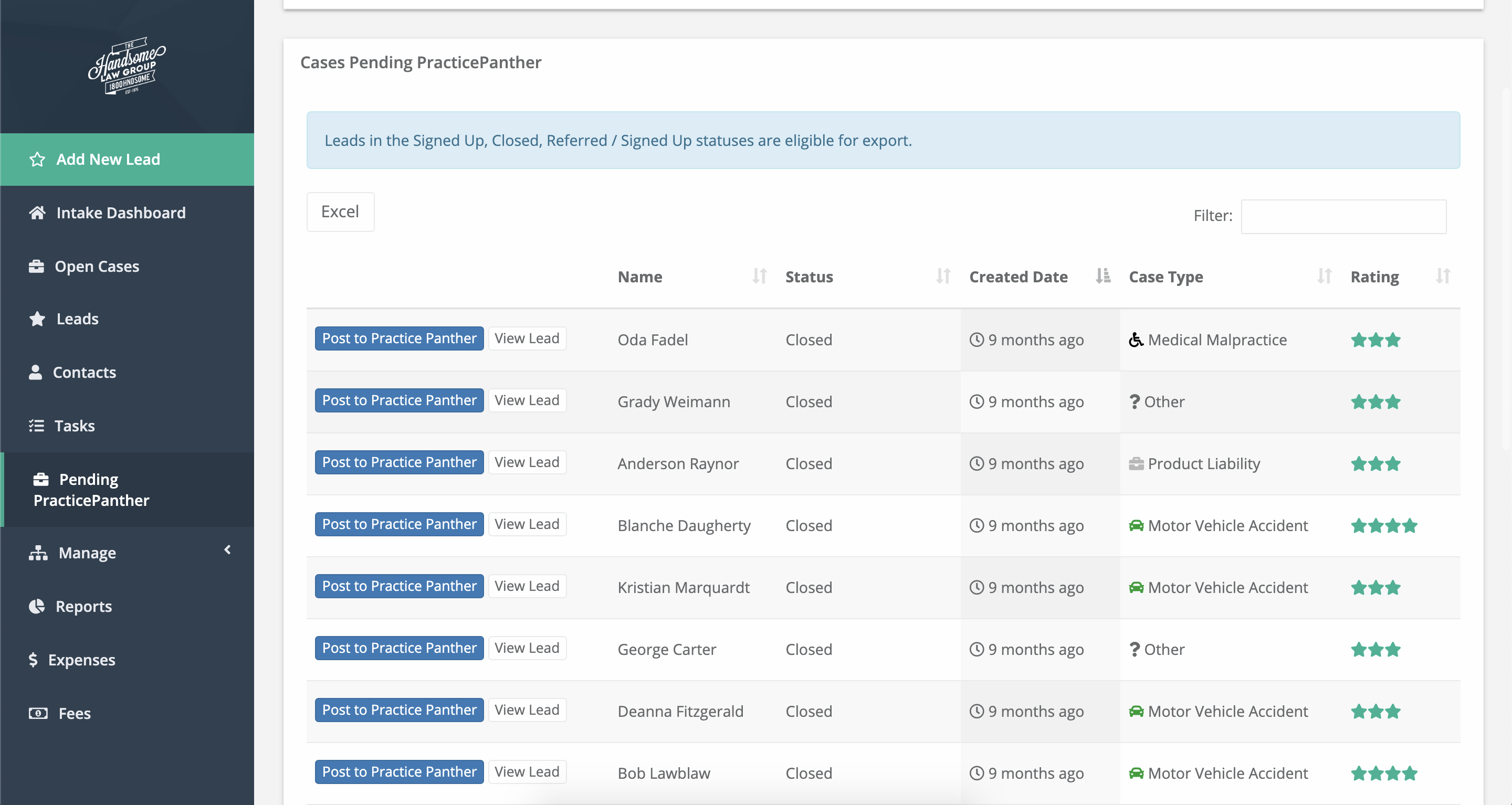View Lead for George Carter

[x=527, y=648]
